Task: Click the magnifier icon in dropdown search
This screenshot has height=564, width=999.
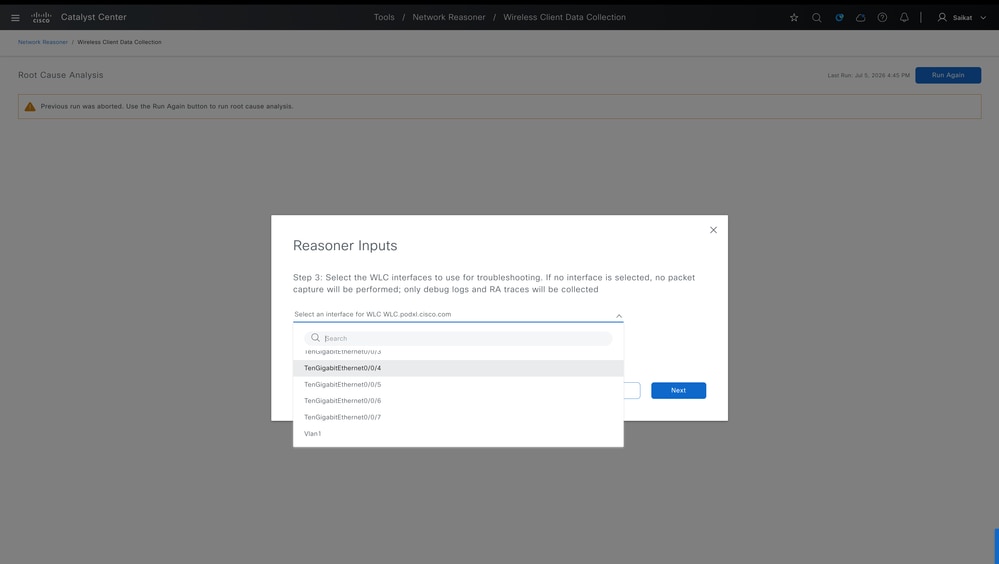Action: click(315, 338)
